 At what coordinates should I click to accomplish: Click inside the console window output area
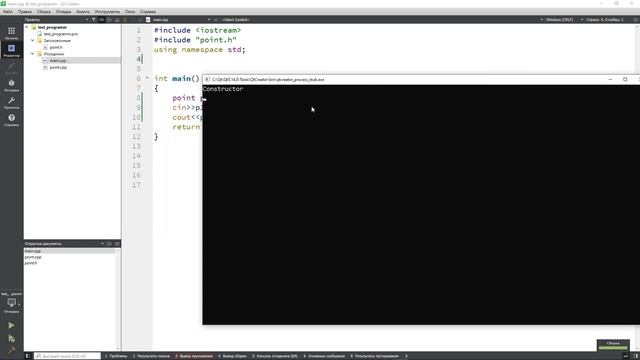tap(421, 204)
